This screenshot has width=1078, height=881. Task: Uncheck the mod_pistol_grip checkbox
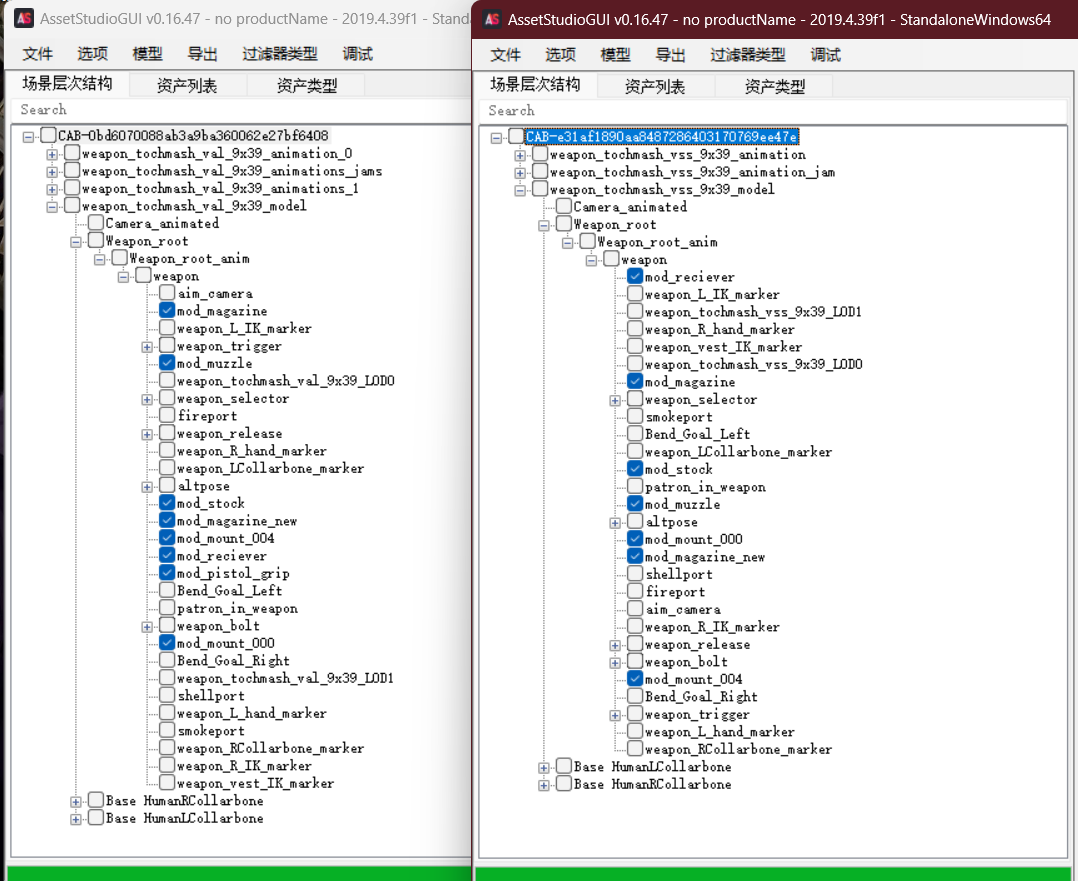[167, 573]
